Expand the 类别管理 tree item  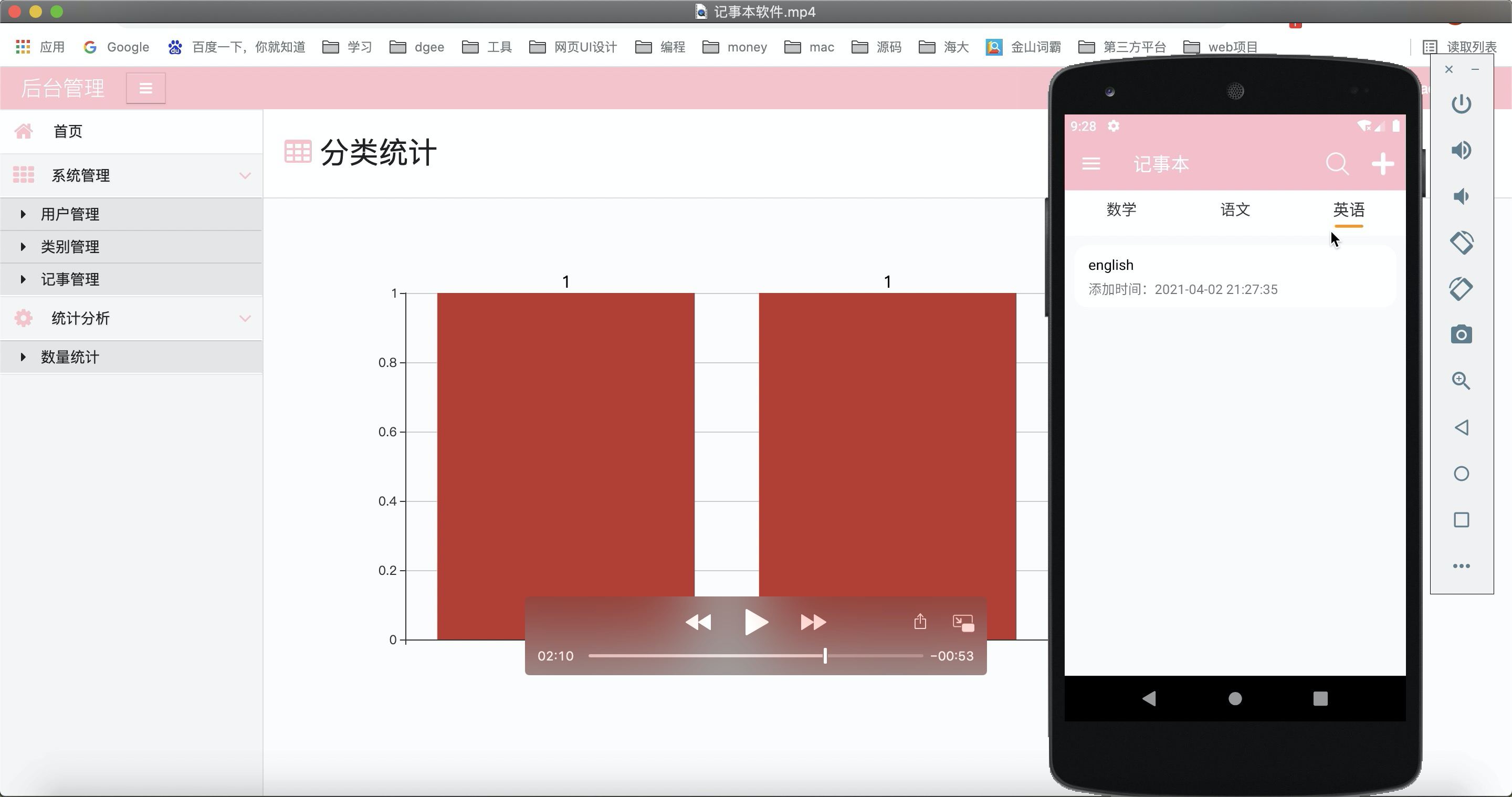131,247
